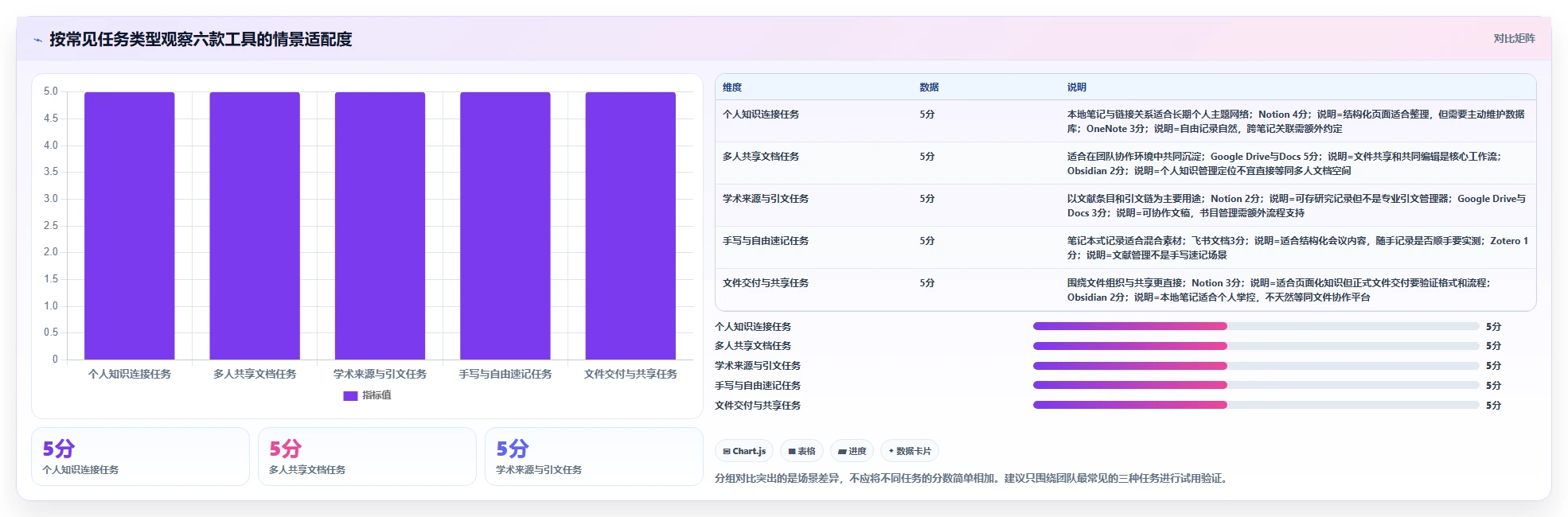The height and width of the screenshot is (517, 1568).
Task: Click the 指标值 legend text
Action: 377,395
